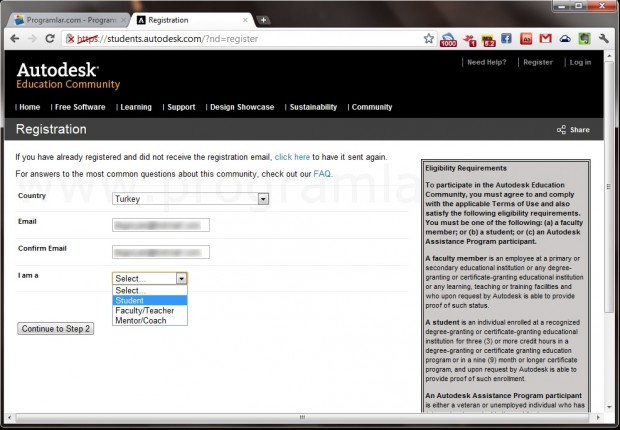Click the red square extension icon

coord(526,39)
